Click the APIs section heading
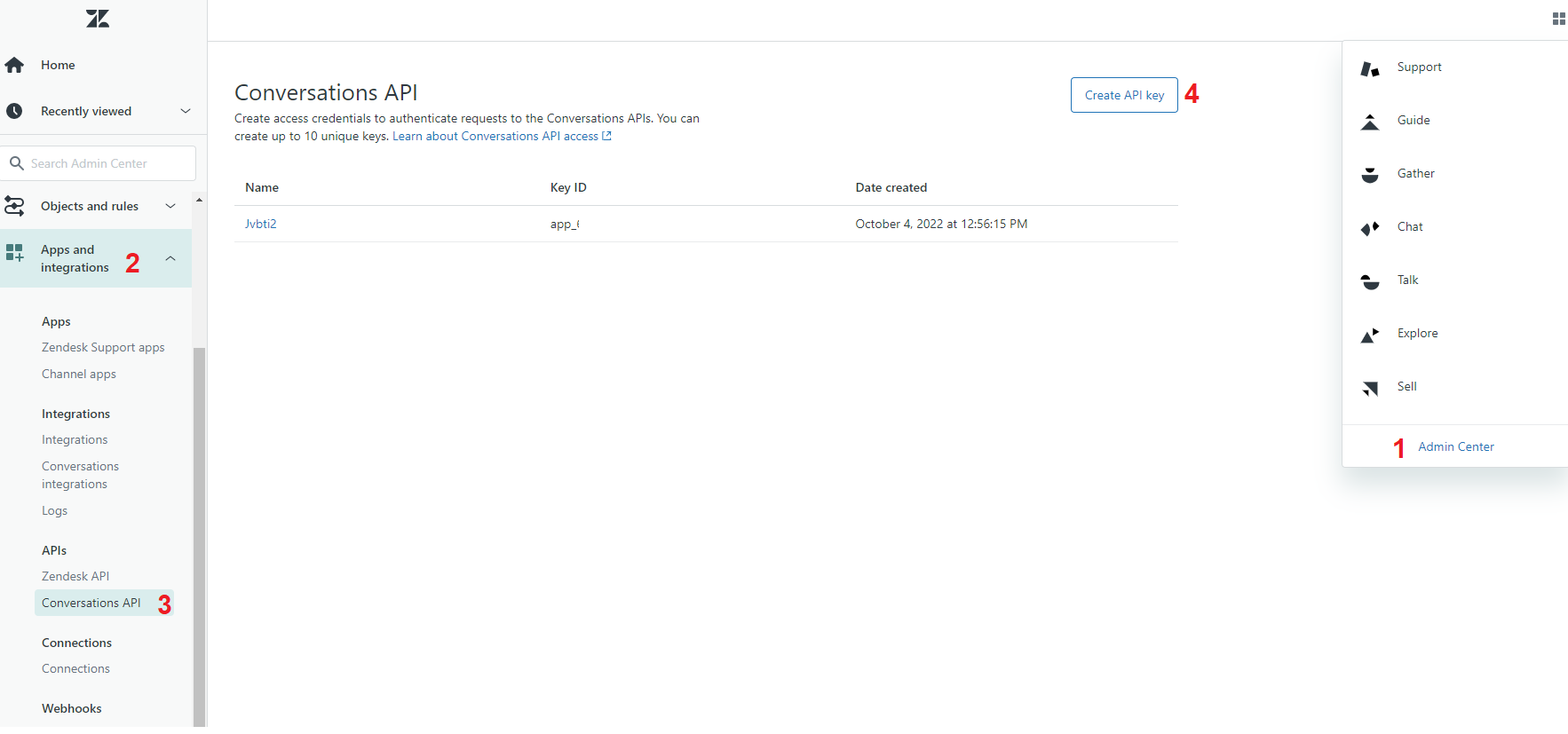Viewport: 1568px width, 734px height. [54, 550]
